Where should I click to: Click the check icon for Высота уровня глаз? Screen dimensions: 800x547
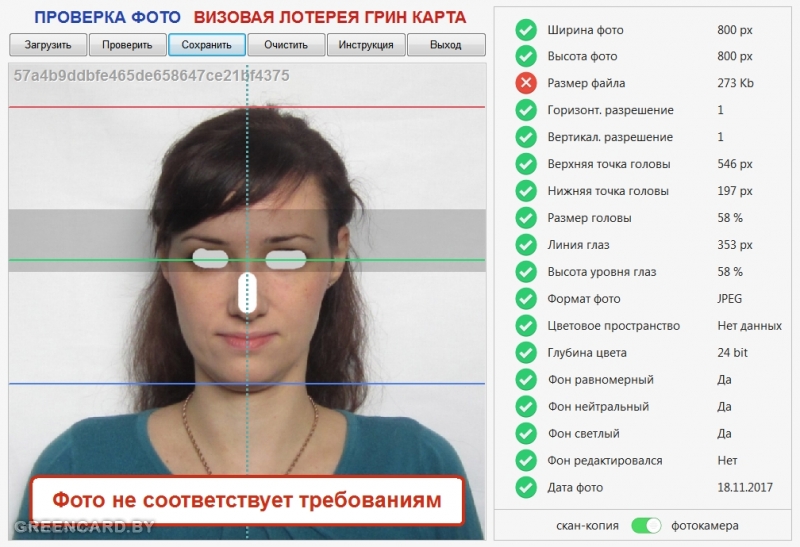coord(526,271)
